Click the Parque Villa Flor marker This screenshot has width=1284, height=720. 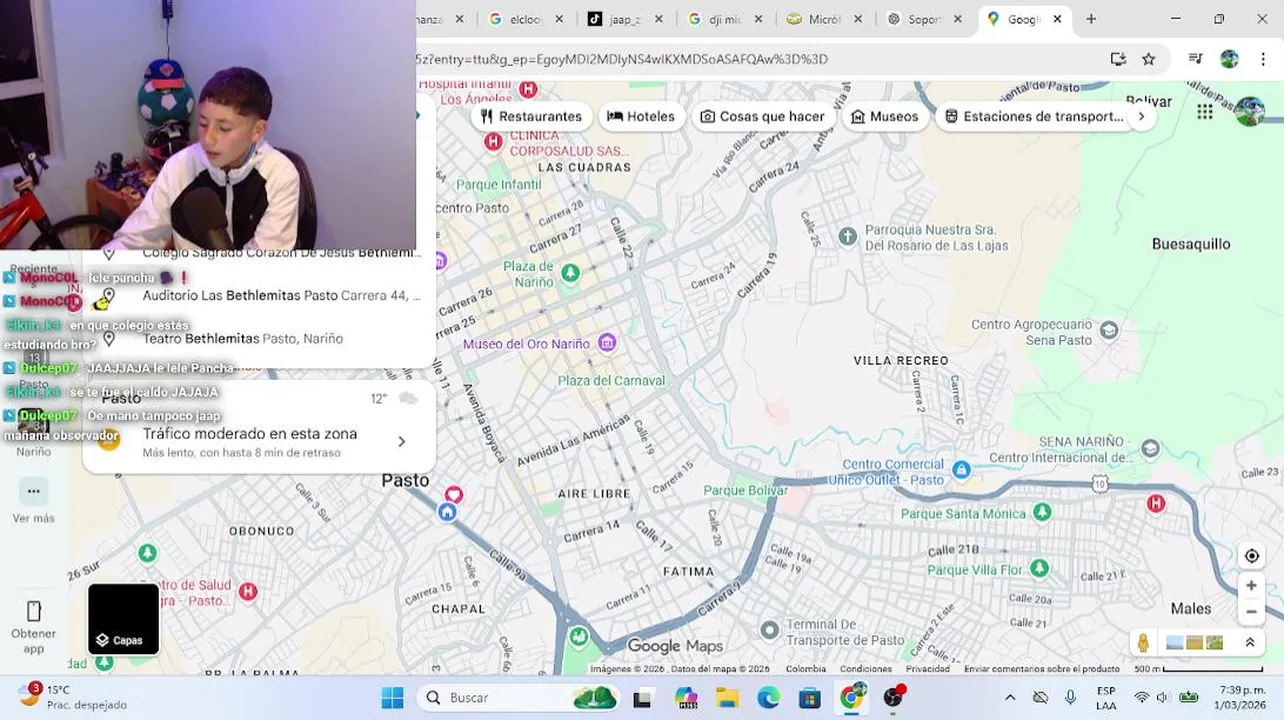(1039, 568)
